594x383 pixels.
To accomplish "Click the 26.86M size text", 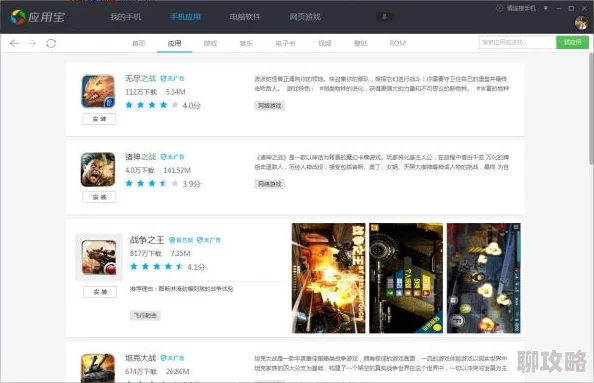I will (x=178, y=372).
